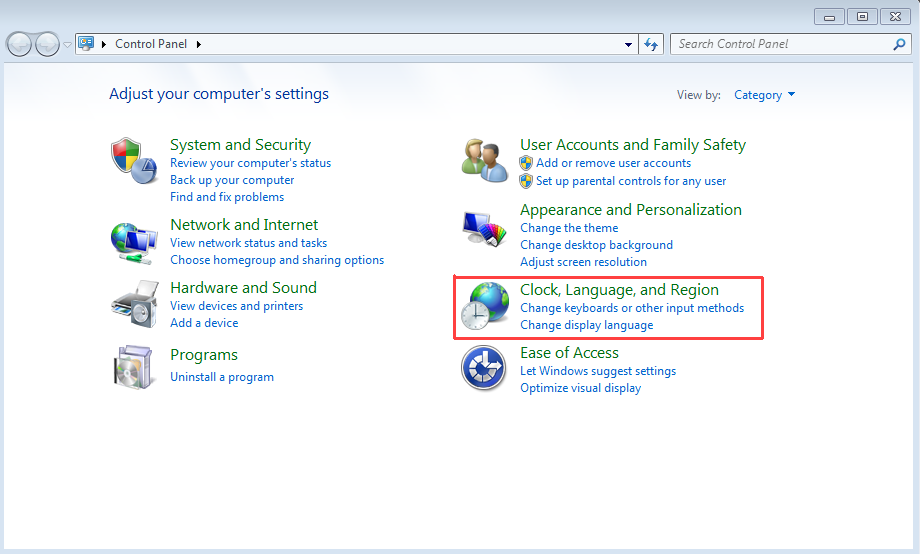Click the Programs disc box icon

(134, 366)
